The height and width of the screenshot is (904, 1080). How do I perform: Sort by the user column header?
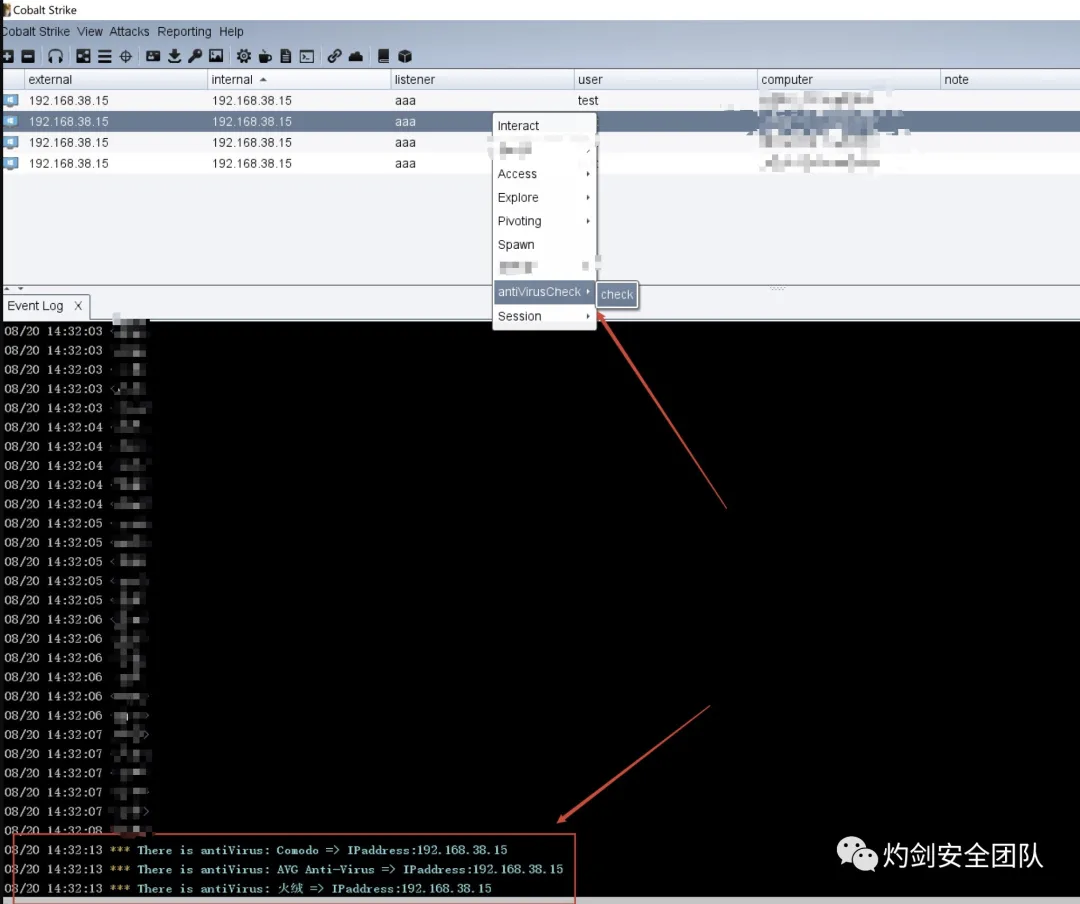tap(665, 79)
